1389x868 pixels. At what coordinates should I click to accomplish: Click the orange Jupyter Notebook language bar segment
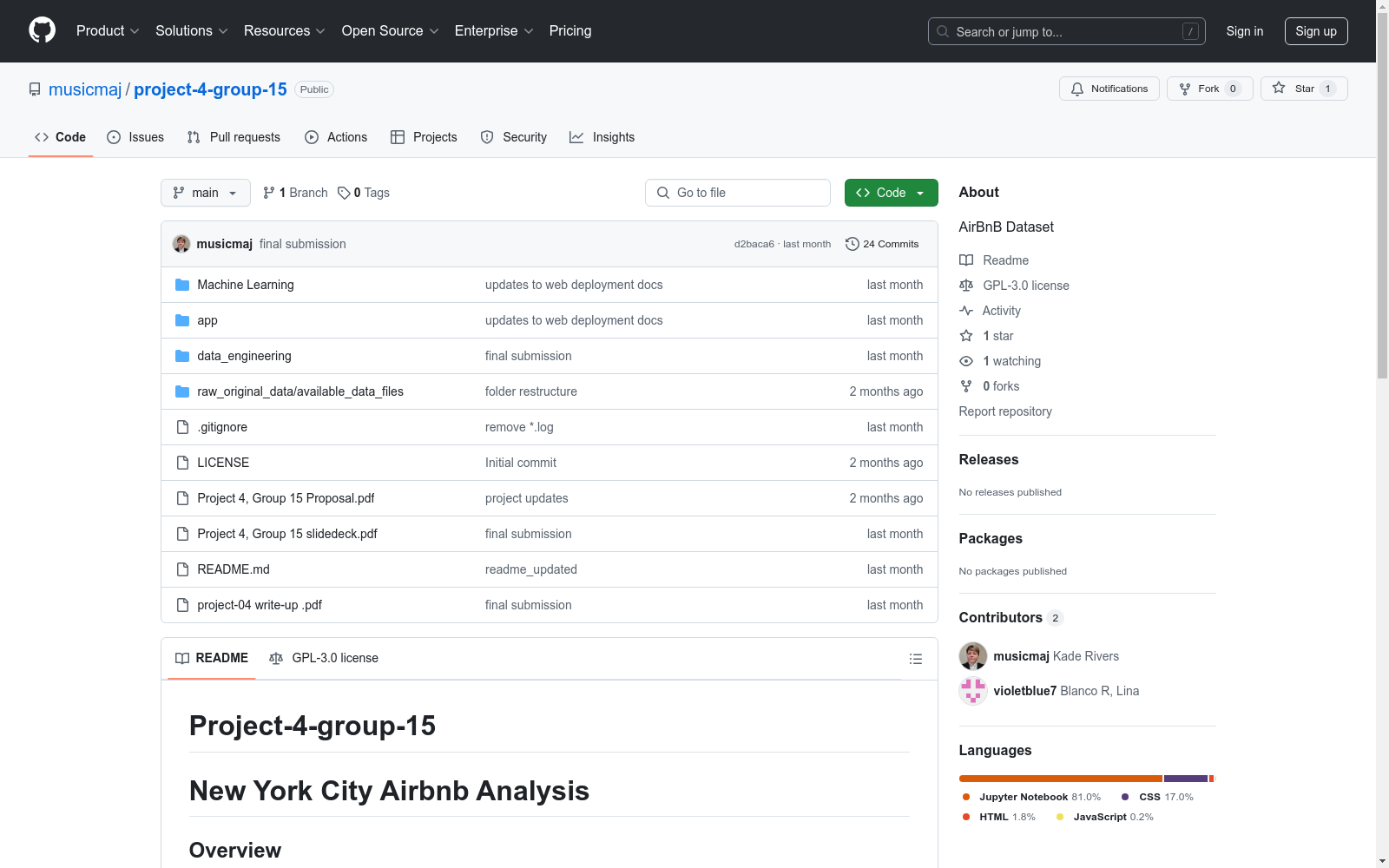pos(1061,779)
